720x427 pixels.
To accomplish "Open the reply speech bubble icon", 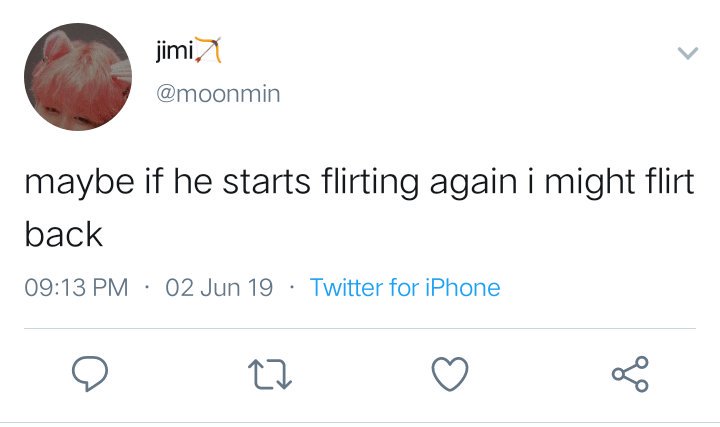I will (90, 373).
